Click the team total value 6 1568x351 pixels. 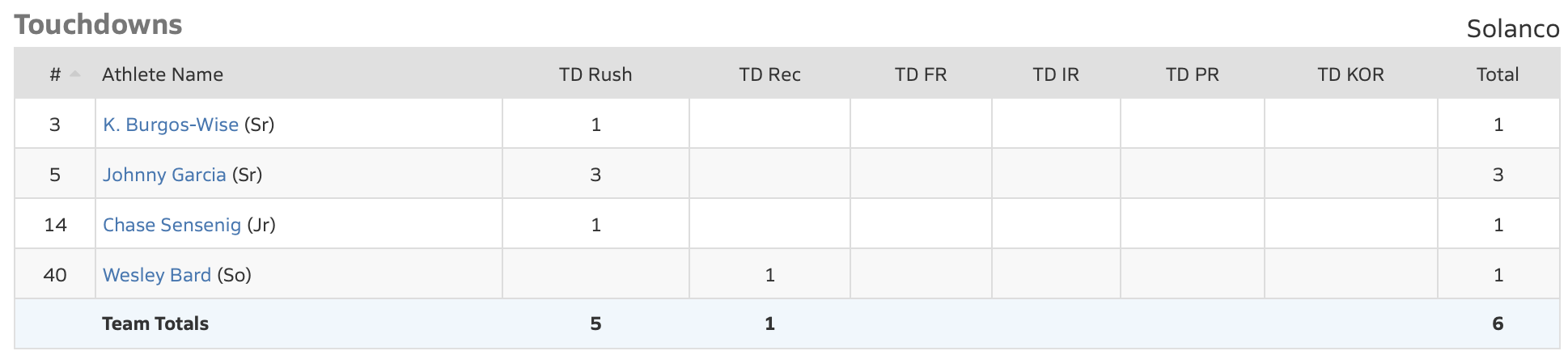[1498, 324]
